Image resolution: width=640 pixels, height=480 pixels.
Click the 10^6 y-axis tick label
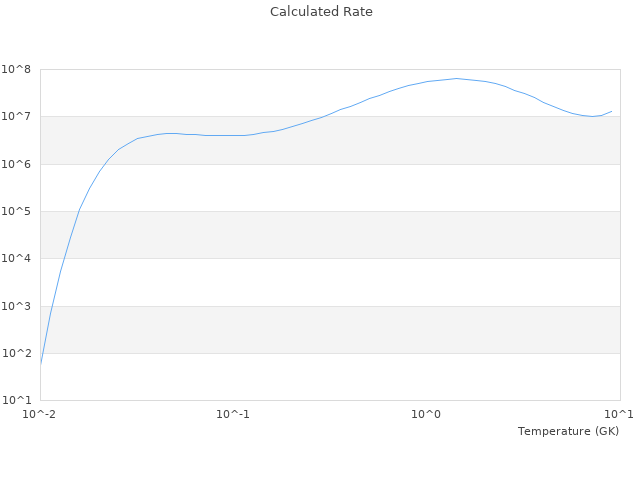pyautogui.click(x=18, y=164)
